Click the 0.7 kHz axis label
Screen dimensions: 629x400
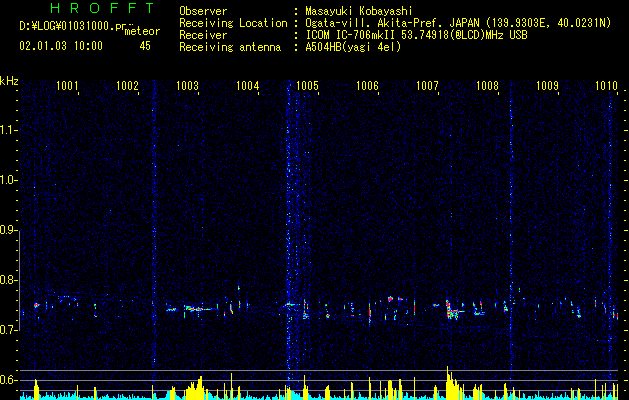point(8,330)
